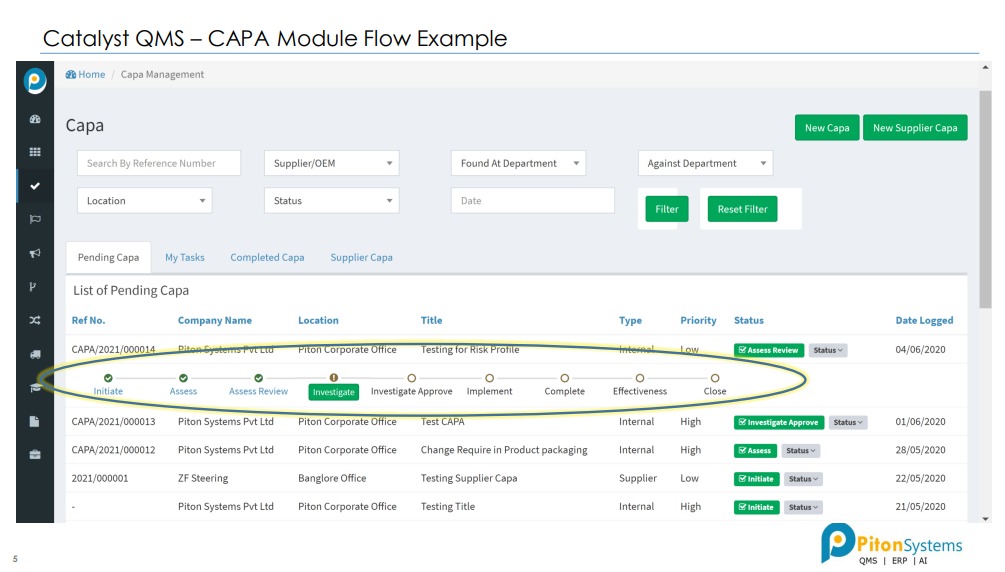Screen dimensions: 1005x572
Task: Open the Supplier/OEM dropdown
Action: (331, 163)
